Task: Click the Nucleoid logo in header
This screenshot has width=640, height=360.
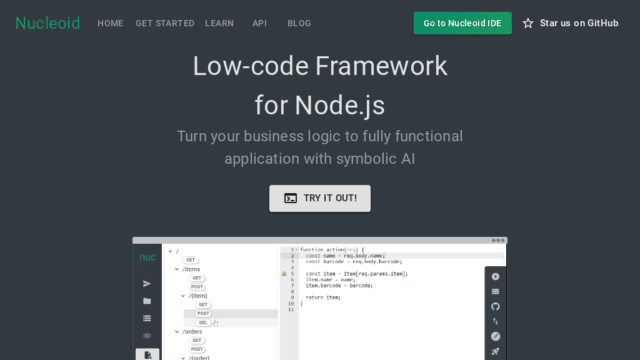Action: pos(47,23)
